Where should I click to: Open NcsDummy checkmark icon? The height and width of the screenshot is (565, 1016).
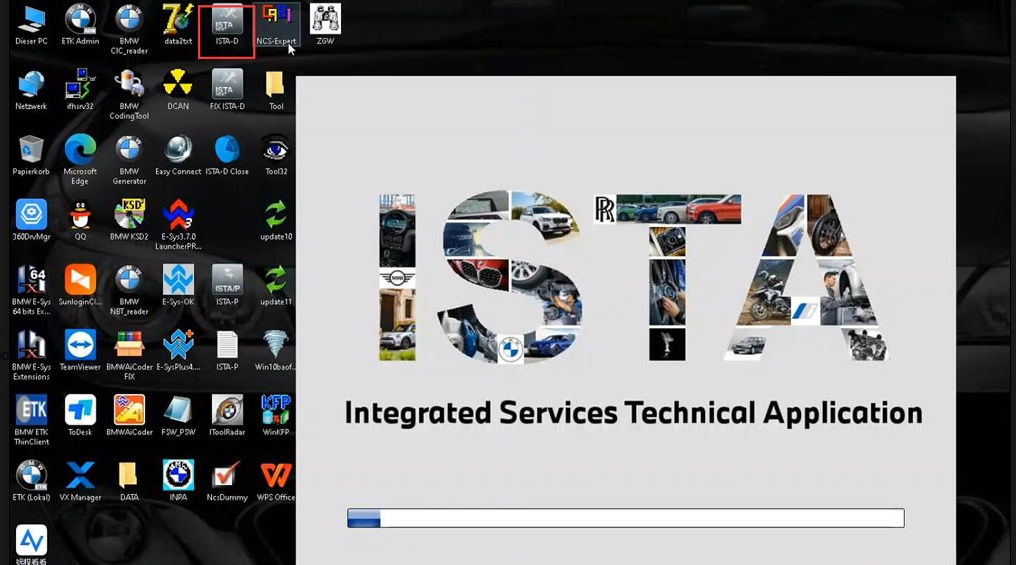(x=227, y=481)
